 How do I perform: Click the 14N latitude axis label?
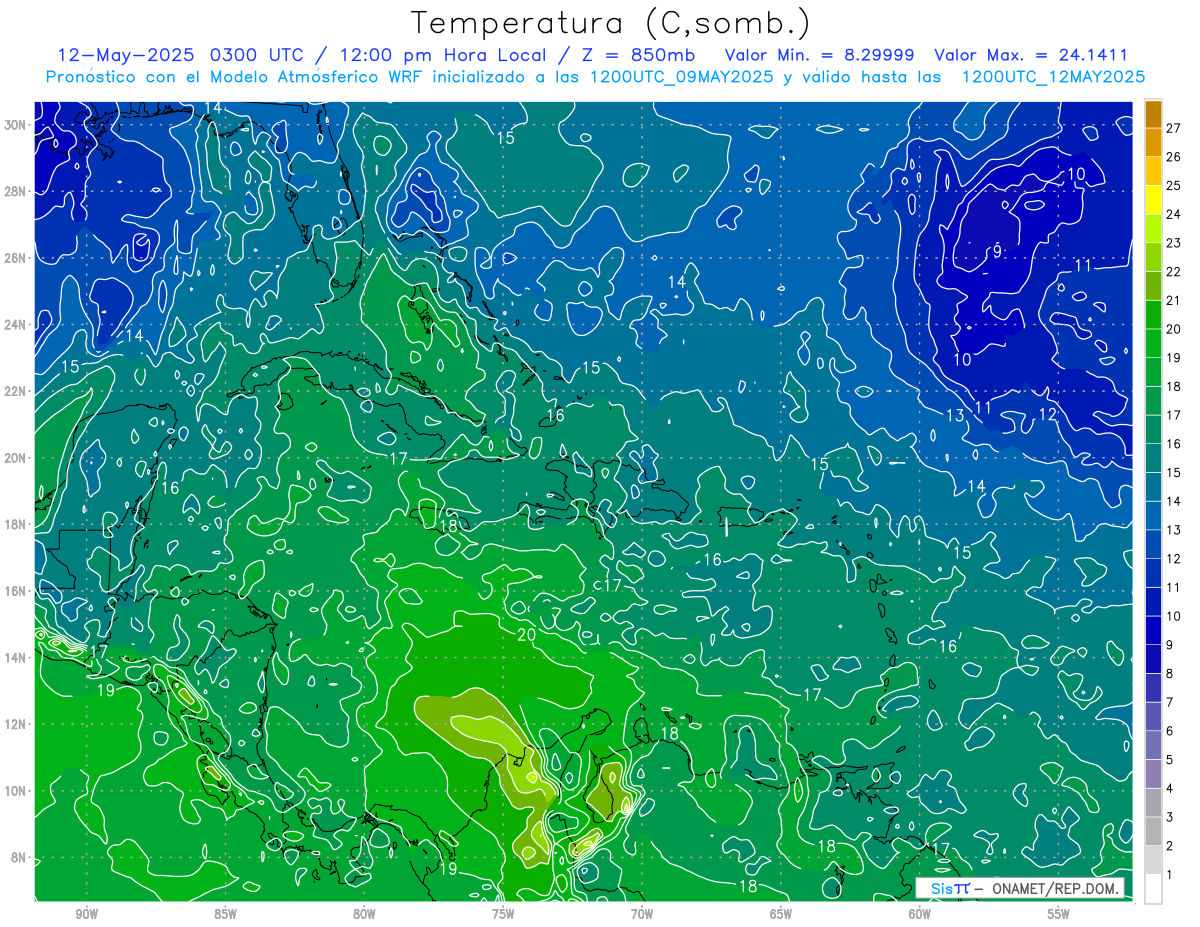click(16, 658)
